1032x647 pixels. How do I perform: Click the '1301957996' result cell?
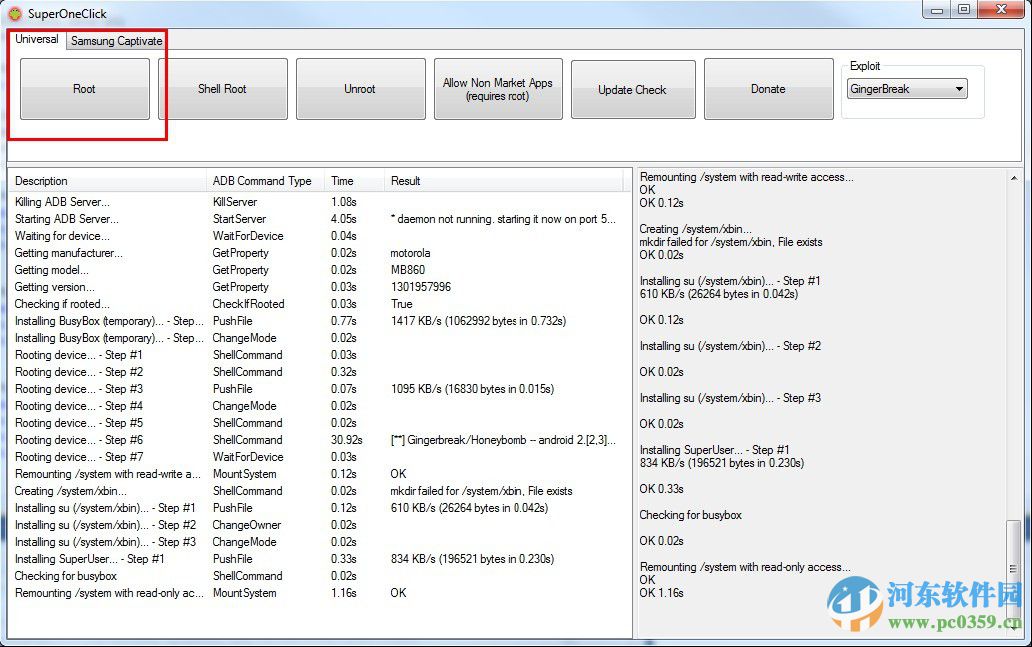(x=421, y=288)
